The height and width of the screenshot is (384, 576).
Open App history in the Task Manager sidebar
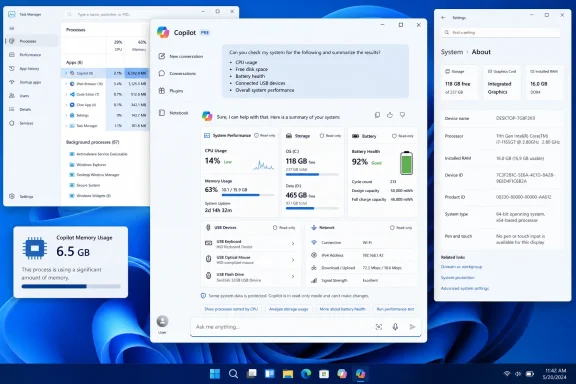point(31,68)
